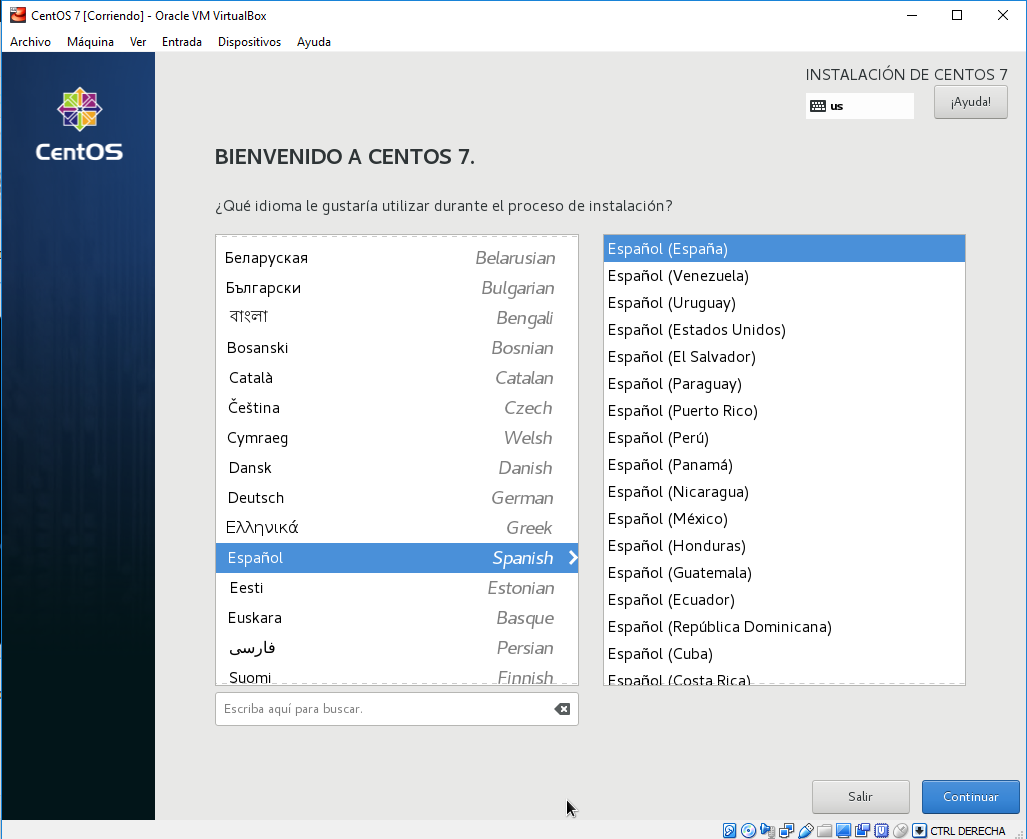Click the optical disc status icon
Screen dimensions: 1027x839
[748, 830]
